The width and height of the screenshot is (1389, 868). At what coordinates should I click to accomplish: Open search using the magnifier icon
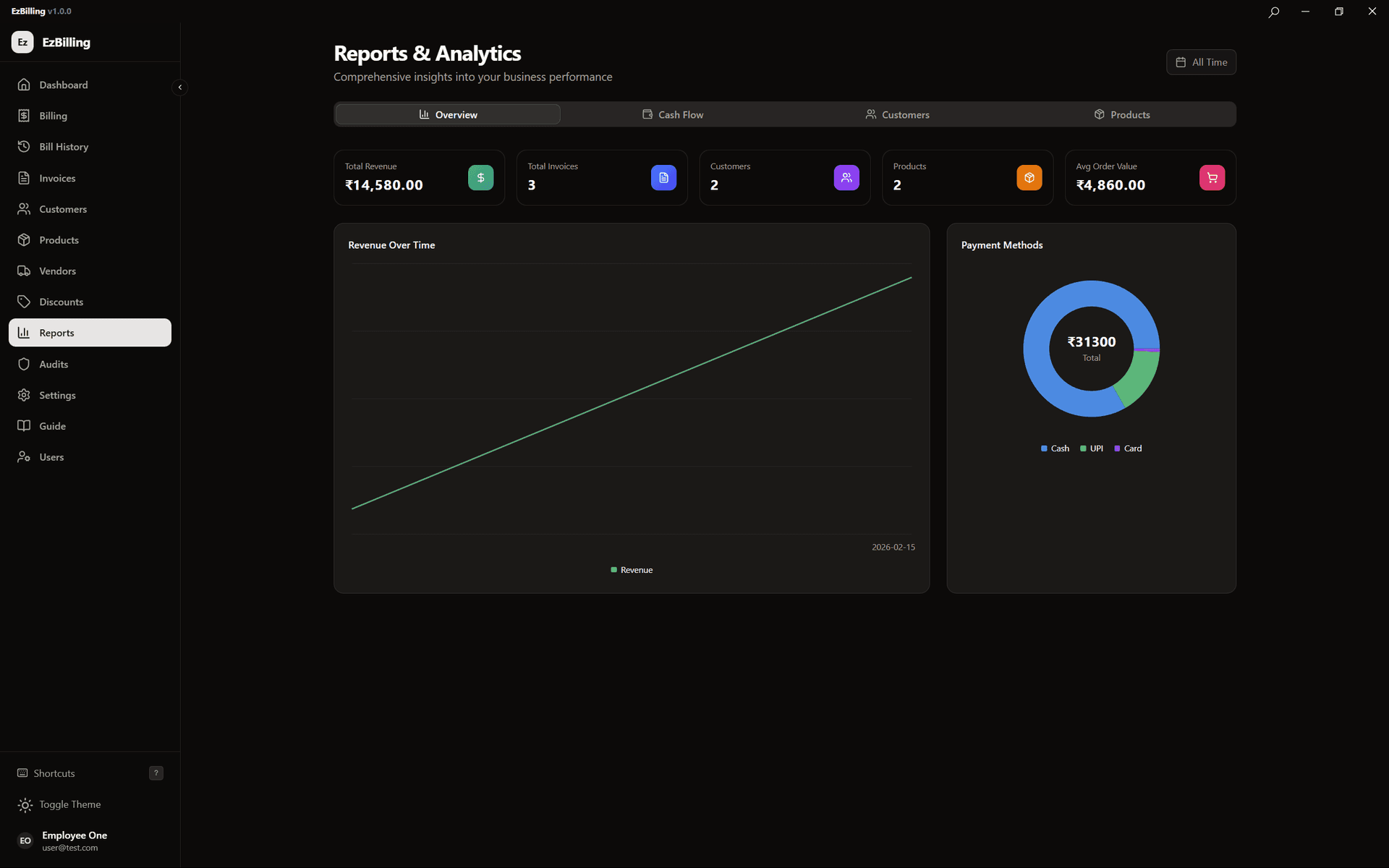coord(1273,12)
